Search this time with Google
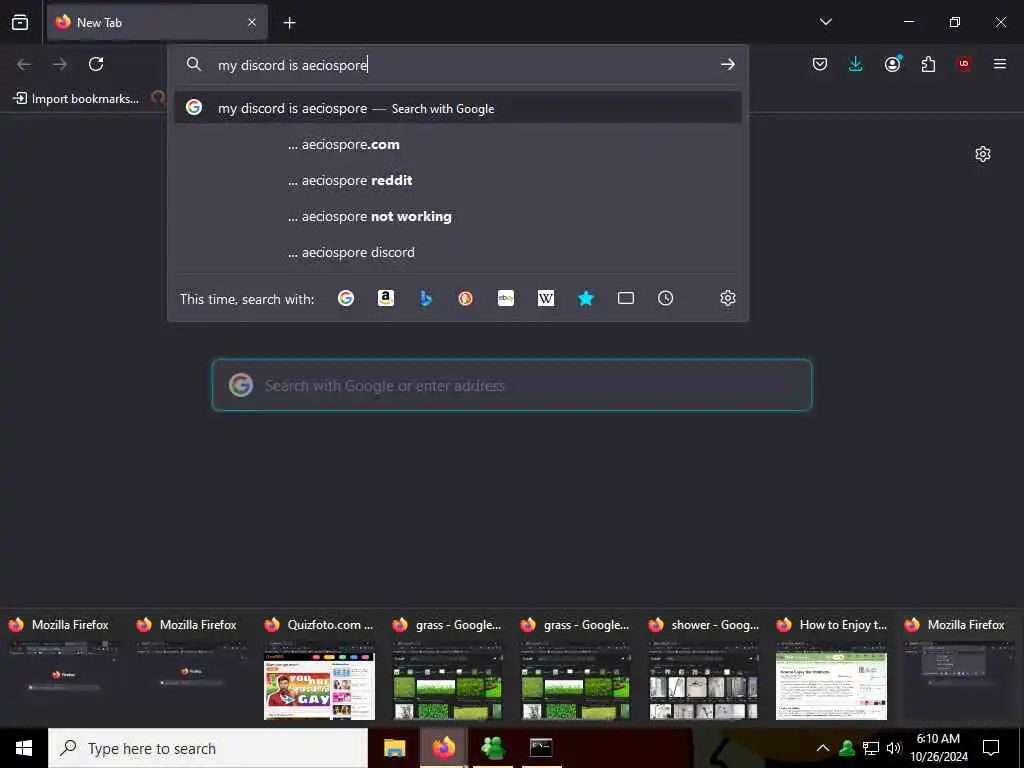 tap(345, 298)
